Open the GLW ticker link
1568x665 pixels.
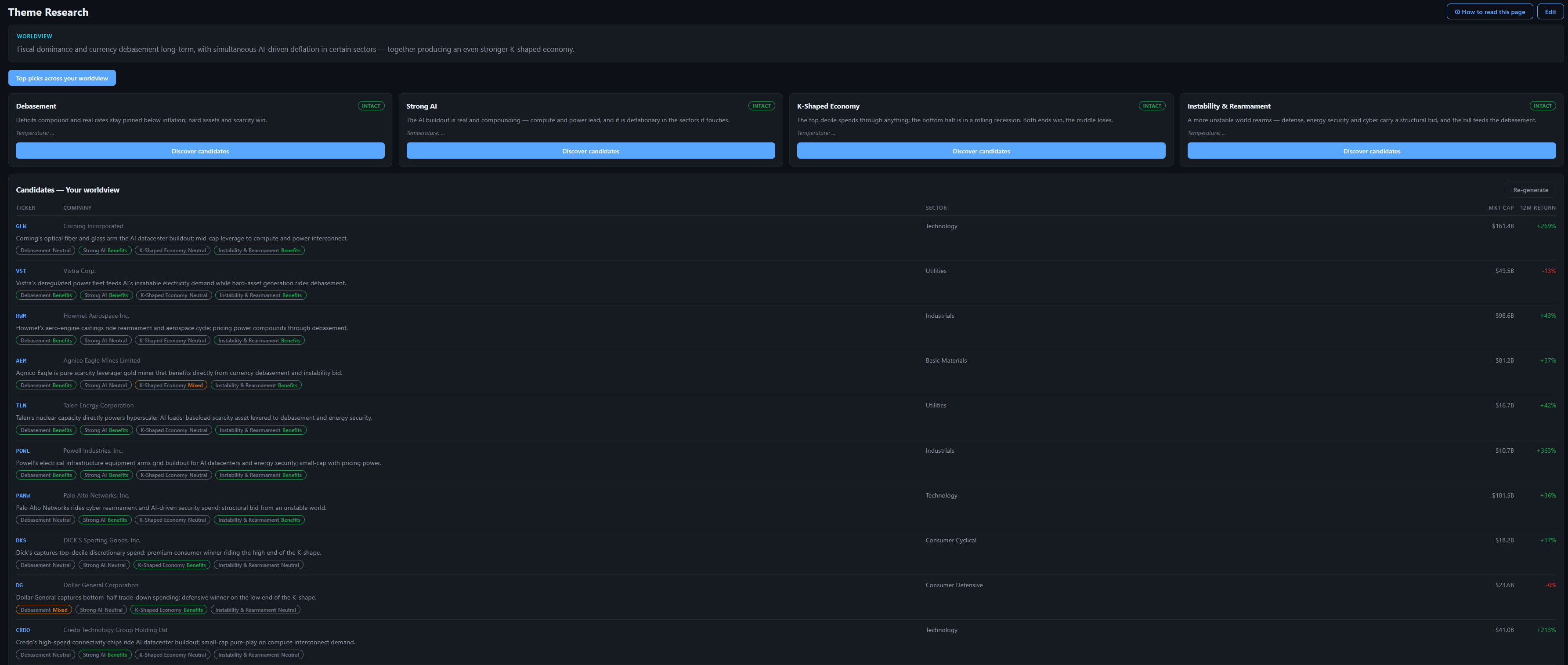tap(22, 226)
